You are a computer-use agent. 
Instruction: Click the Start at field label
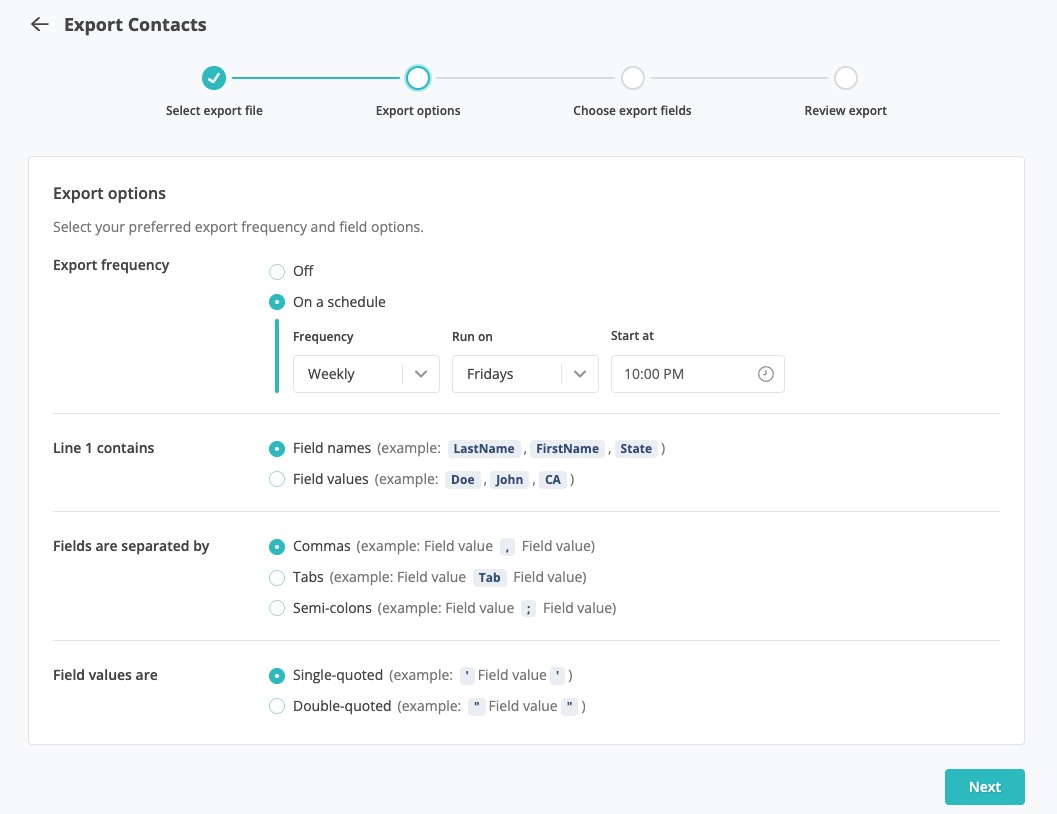point(632,336)
